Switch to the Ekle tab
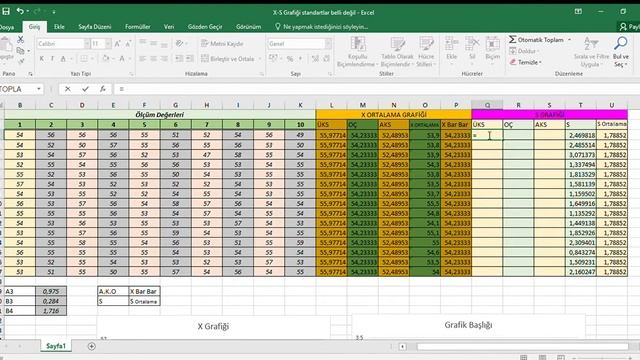Viewport: 640px width, 360px height. pos(59,27)
